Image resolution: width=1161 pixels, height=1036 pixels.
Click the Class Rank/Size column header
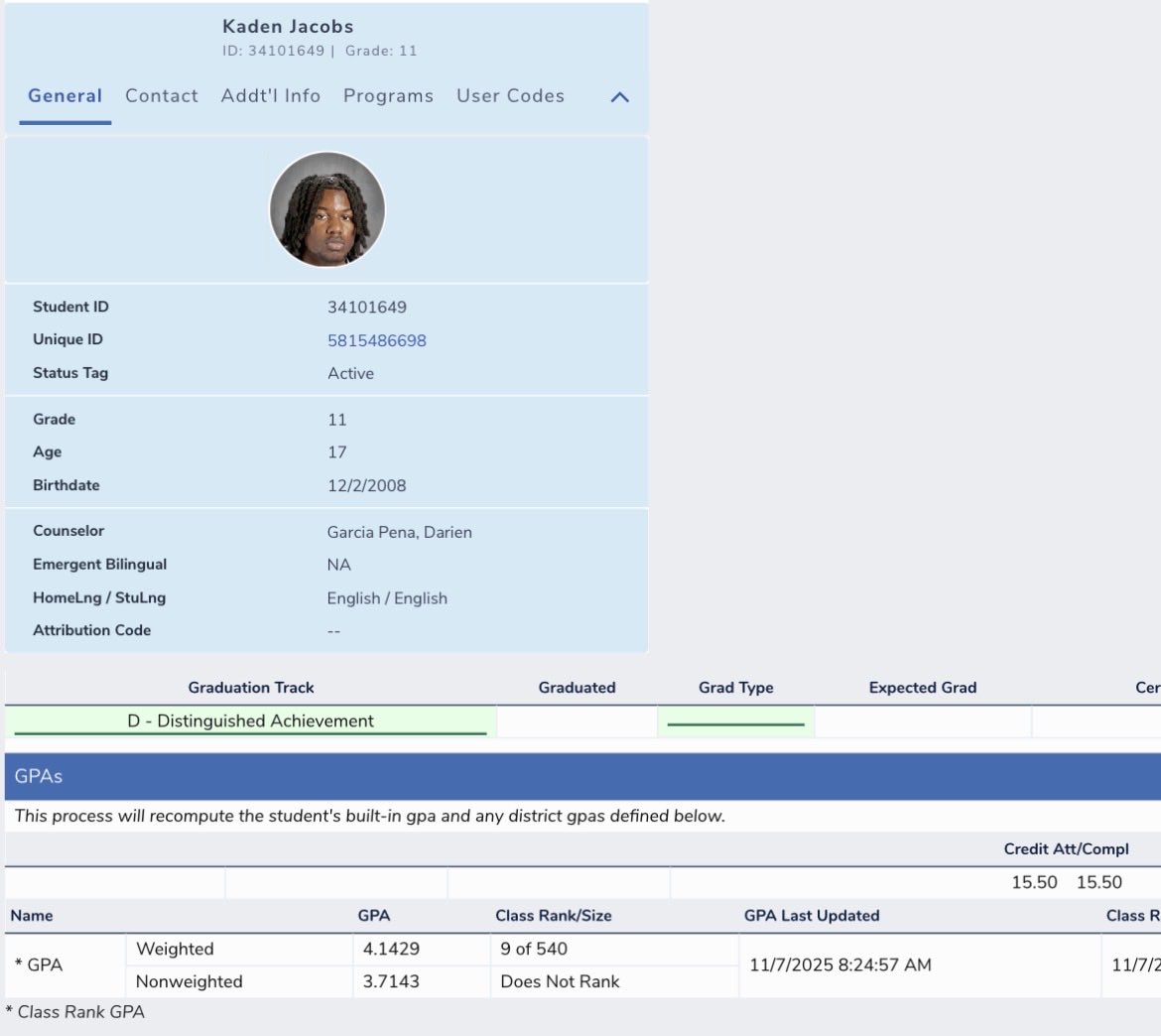[x=554, y=916]
